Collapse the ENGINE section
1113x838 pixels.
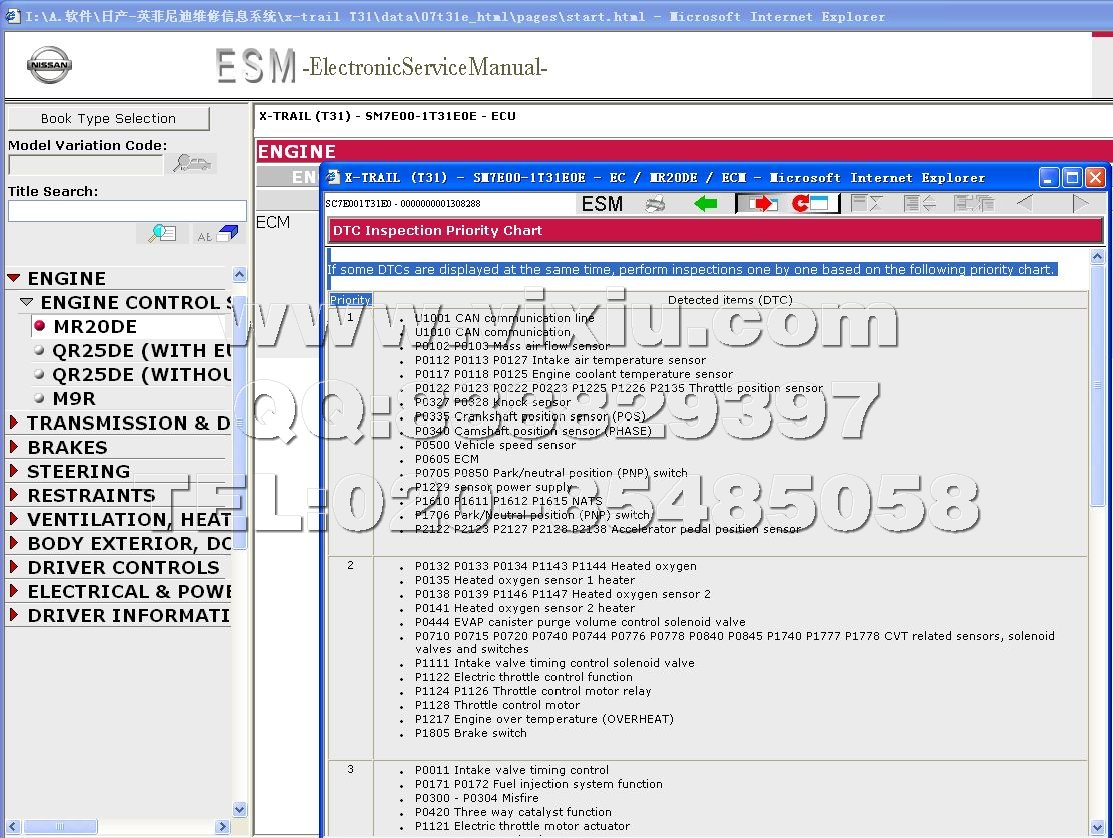tap(14, 279)
